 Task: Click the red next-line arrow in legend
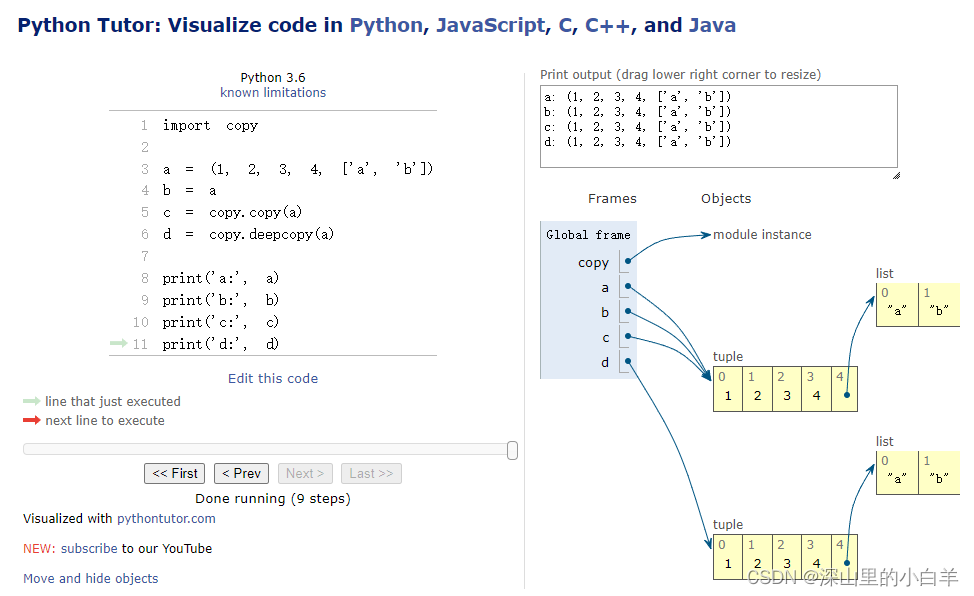pos(32,421)
